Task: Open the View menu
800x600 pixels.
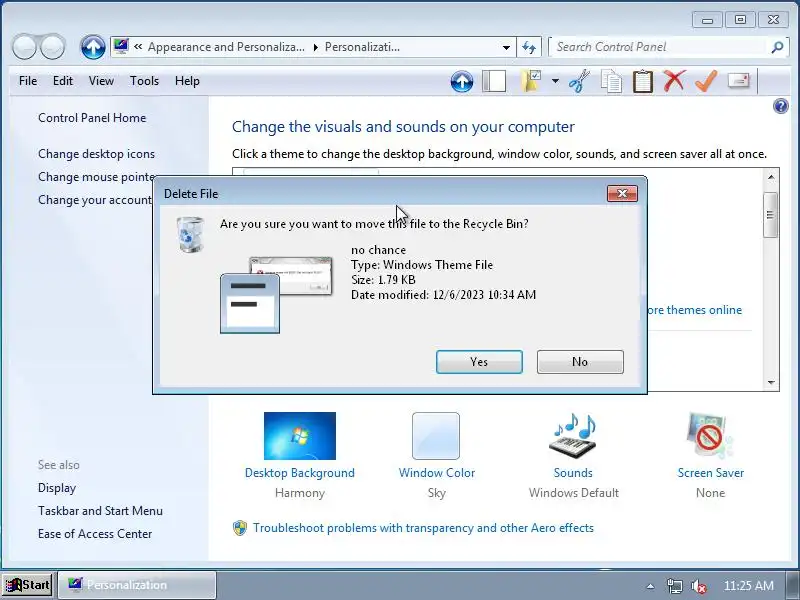Action: click(101, 81)
